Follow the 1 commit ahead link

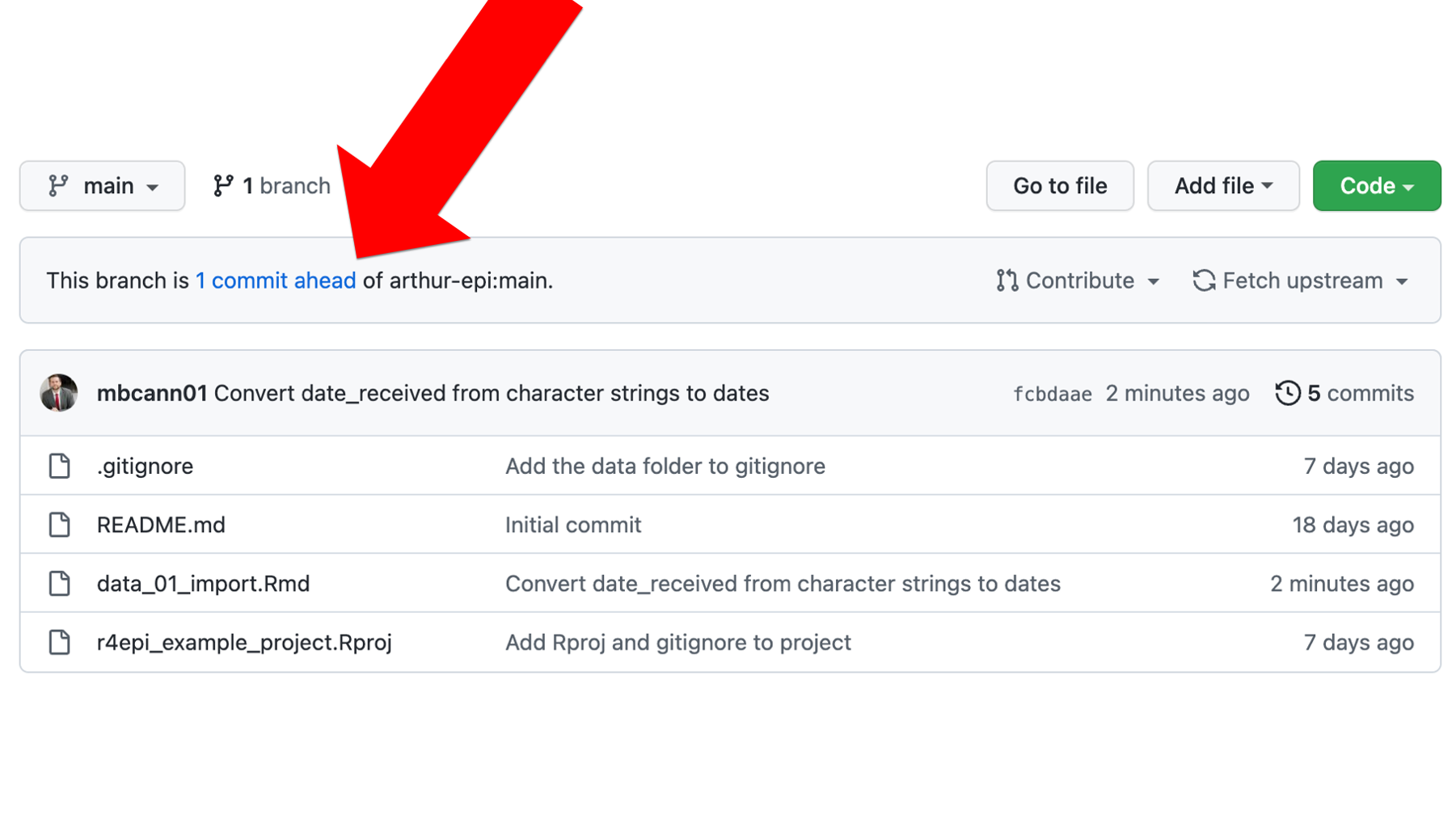276,281
